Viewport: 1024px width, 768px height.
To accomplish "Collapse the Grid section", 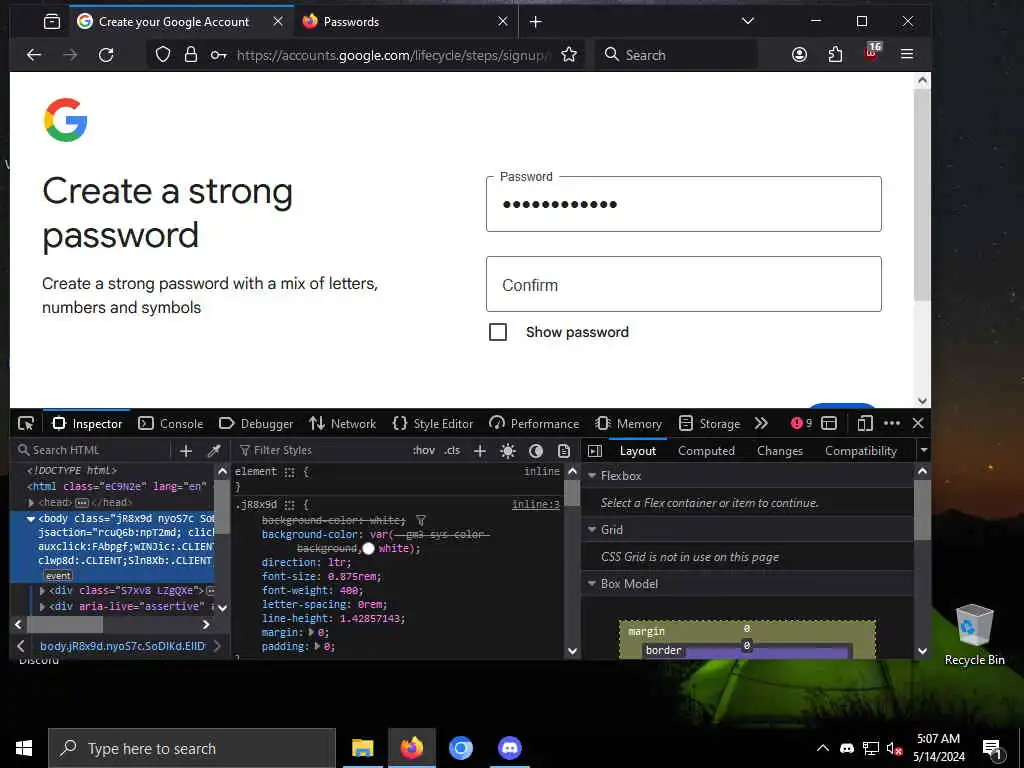I will tap(592, 530).
